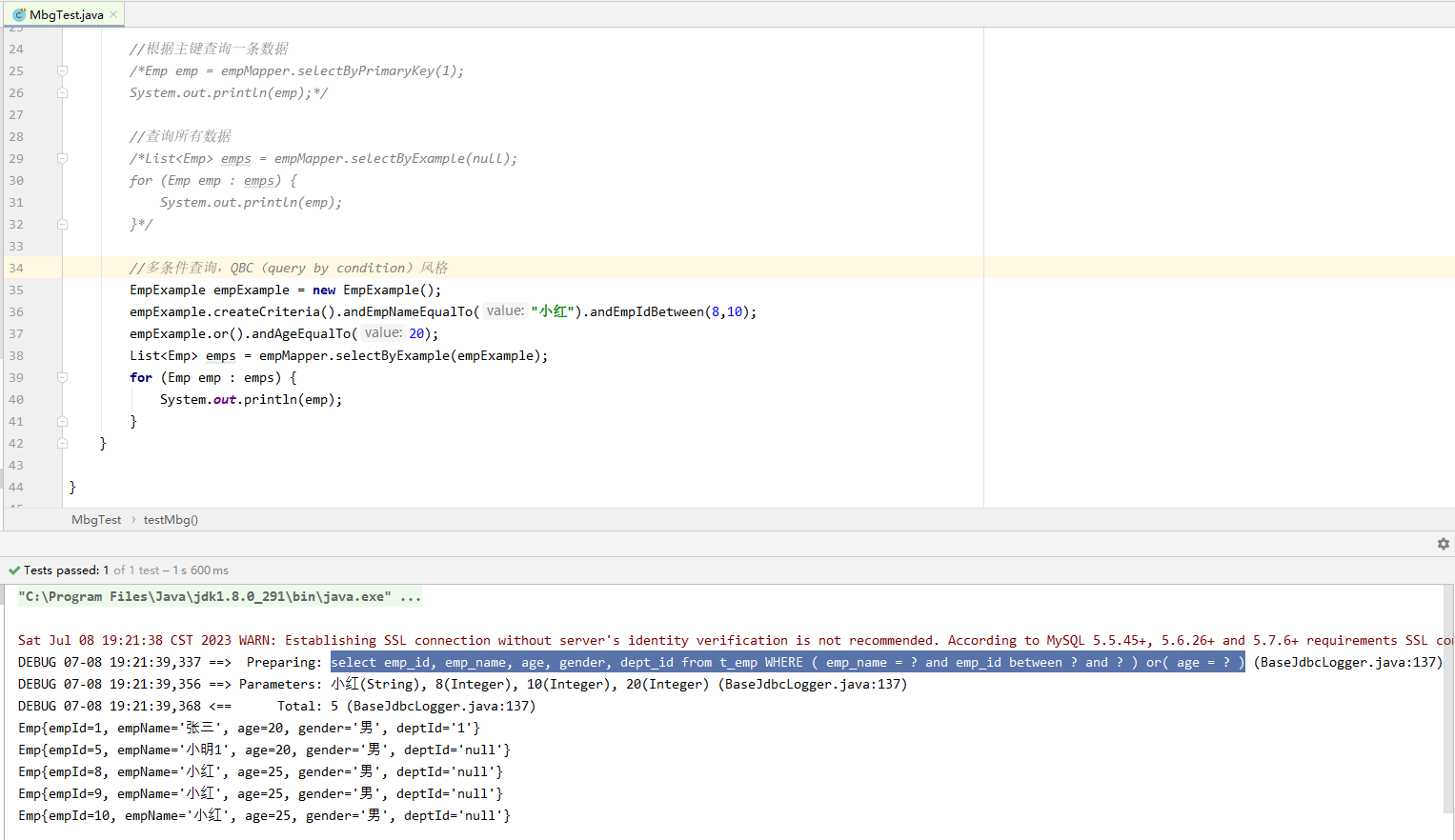This screenshot has height=840, width=1455.
Task: Toggle method fold end marker at line 42
Action: (x=62, y=443)
